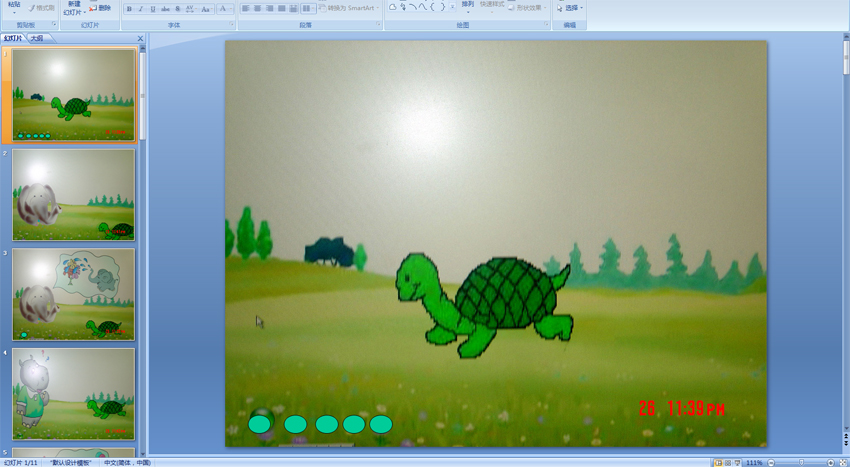Switch to Slide Sorter view
850x467 pixels.
728,463
